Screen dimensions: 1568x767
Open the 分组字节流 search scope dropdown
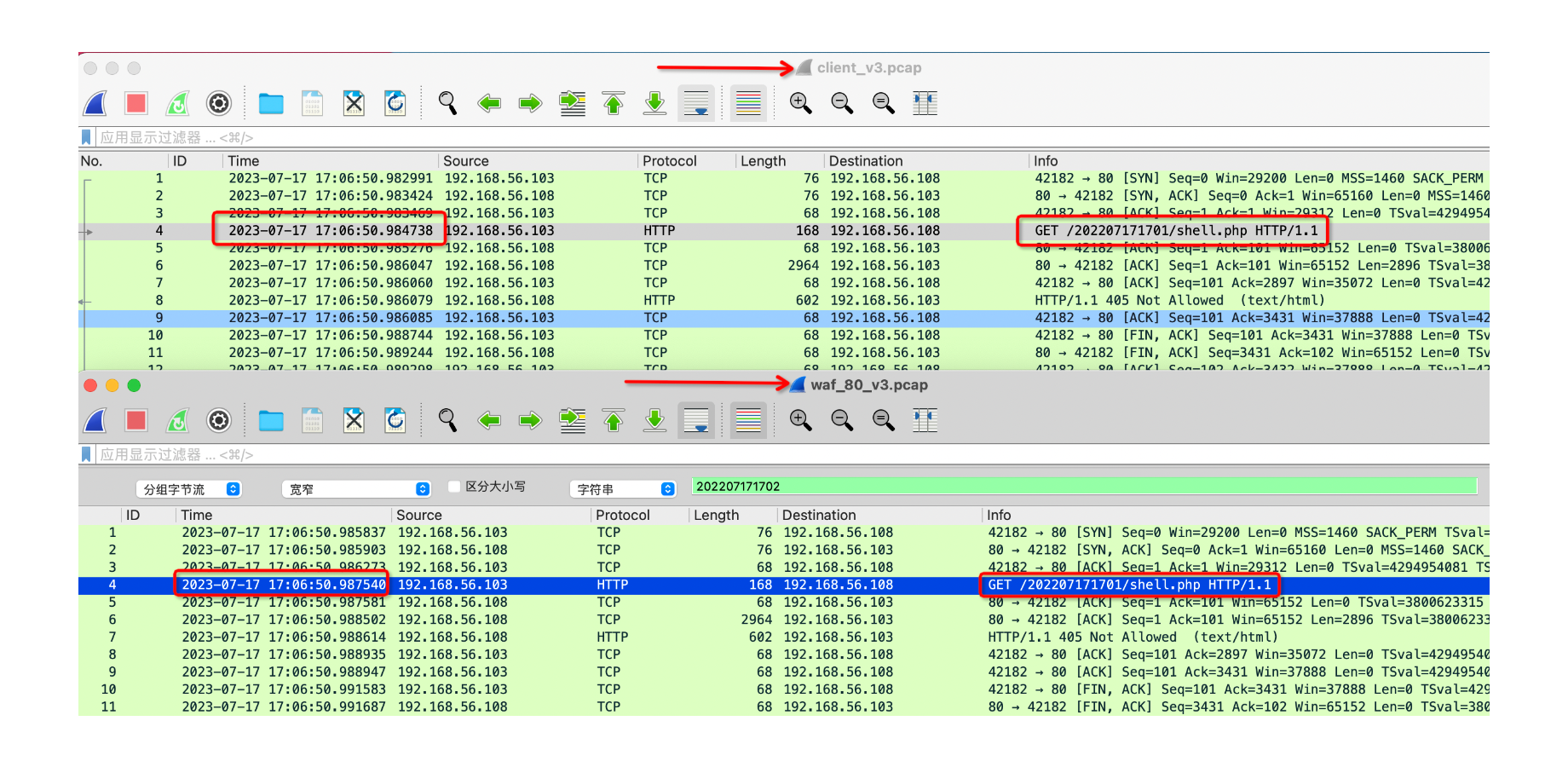point(188,489)
